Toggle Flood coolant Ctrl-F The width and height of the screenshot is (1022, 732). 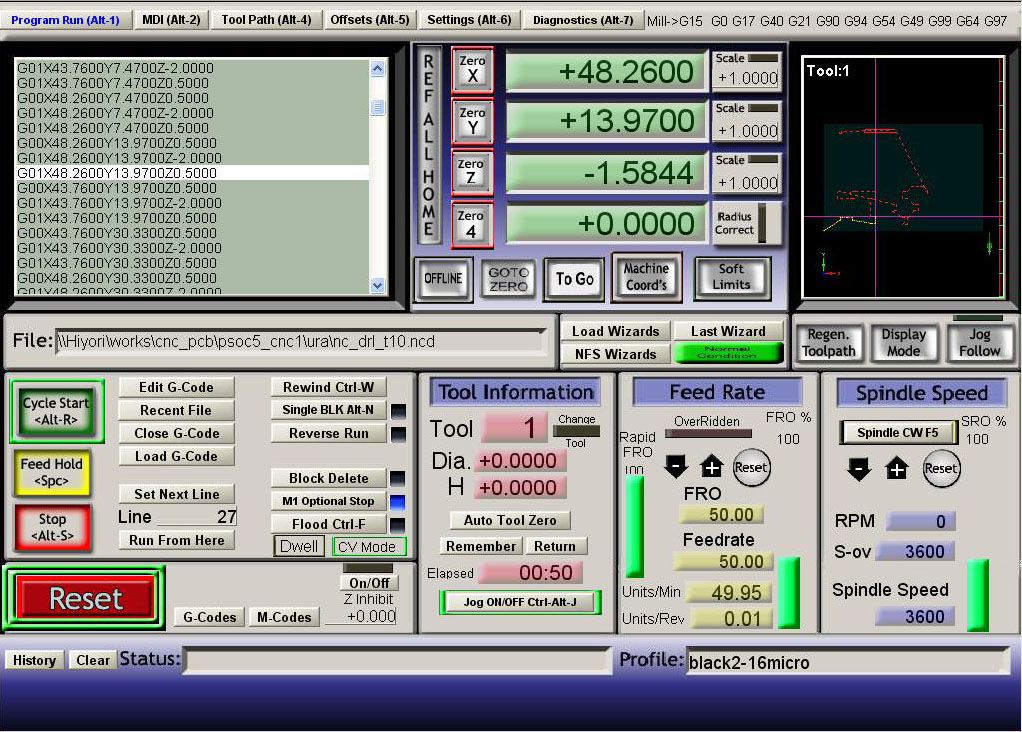tap(328, 524)
